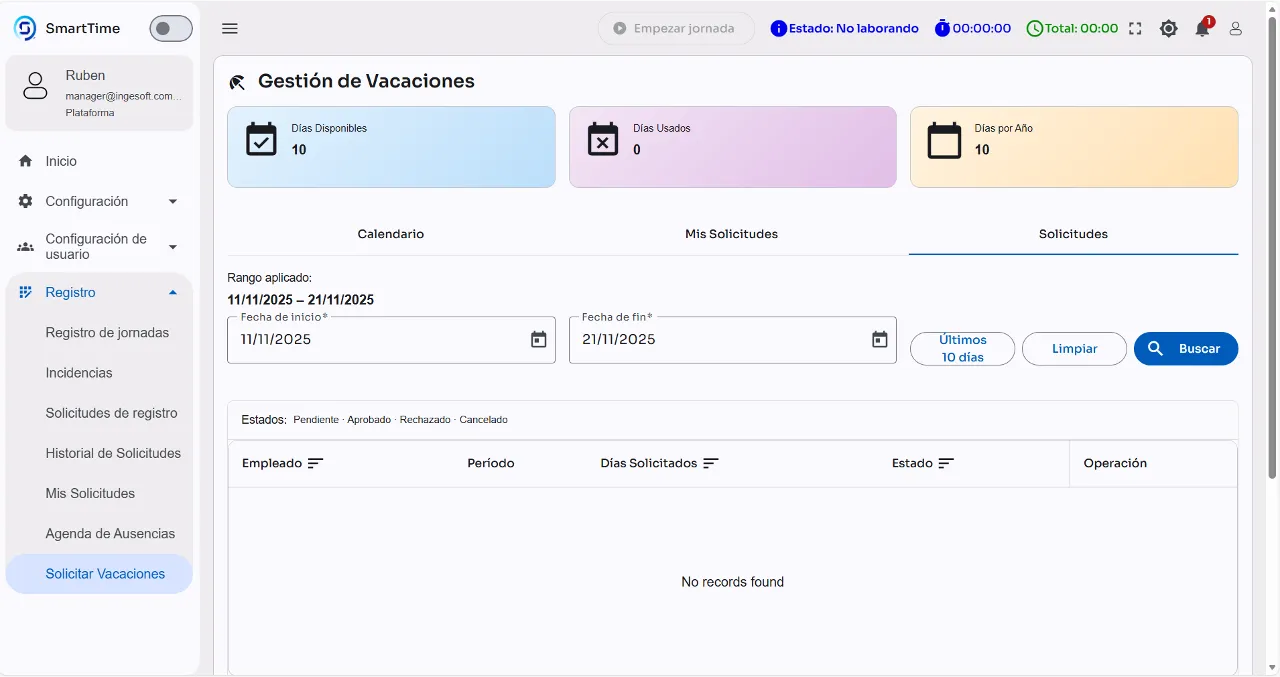The height and width of the screenshot is (677, 1280).
Task: Sort the Empleado column
Action: click(x=315, y=463)
